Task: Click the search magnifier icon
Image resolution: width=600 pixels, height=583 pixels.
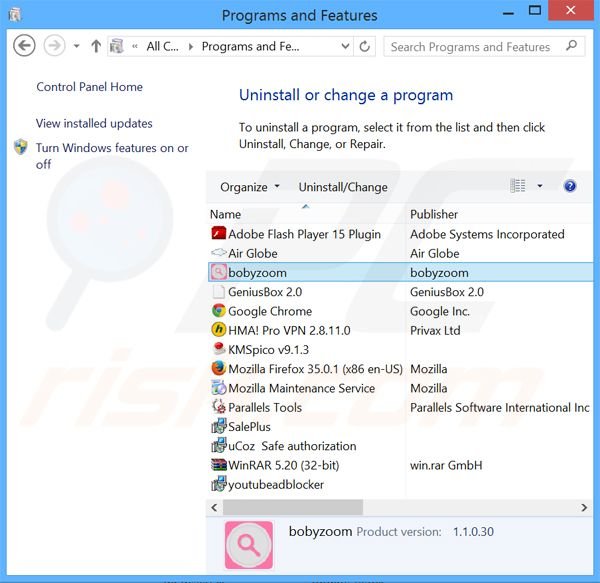Action: click(x=571, y=46)
